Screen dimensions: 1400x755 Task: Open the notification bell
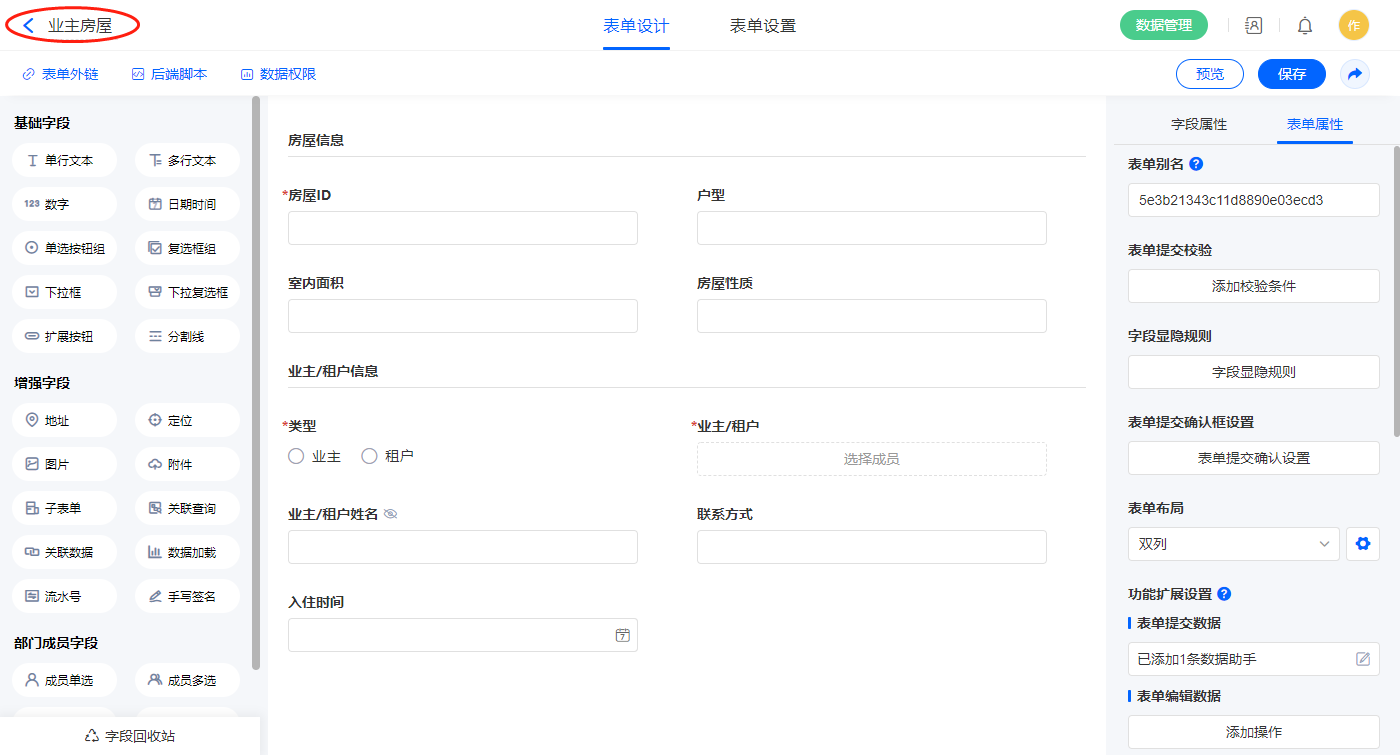tap(1304, 26)
